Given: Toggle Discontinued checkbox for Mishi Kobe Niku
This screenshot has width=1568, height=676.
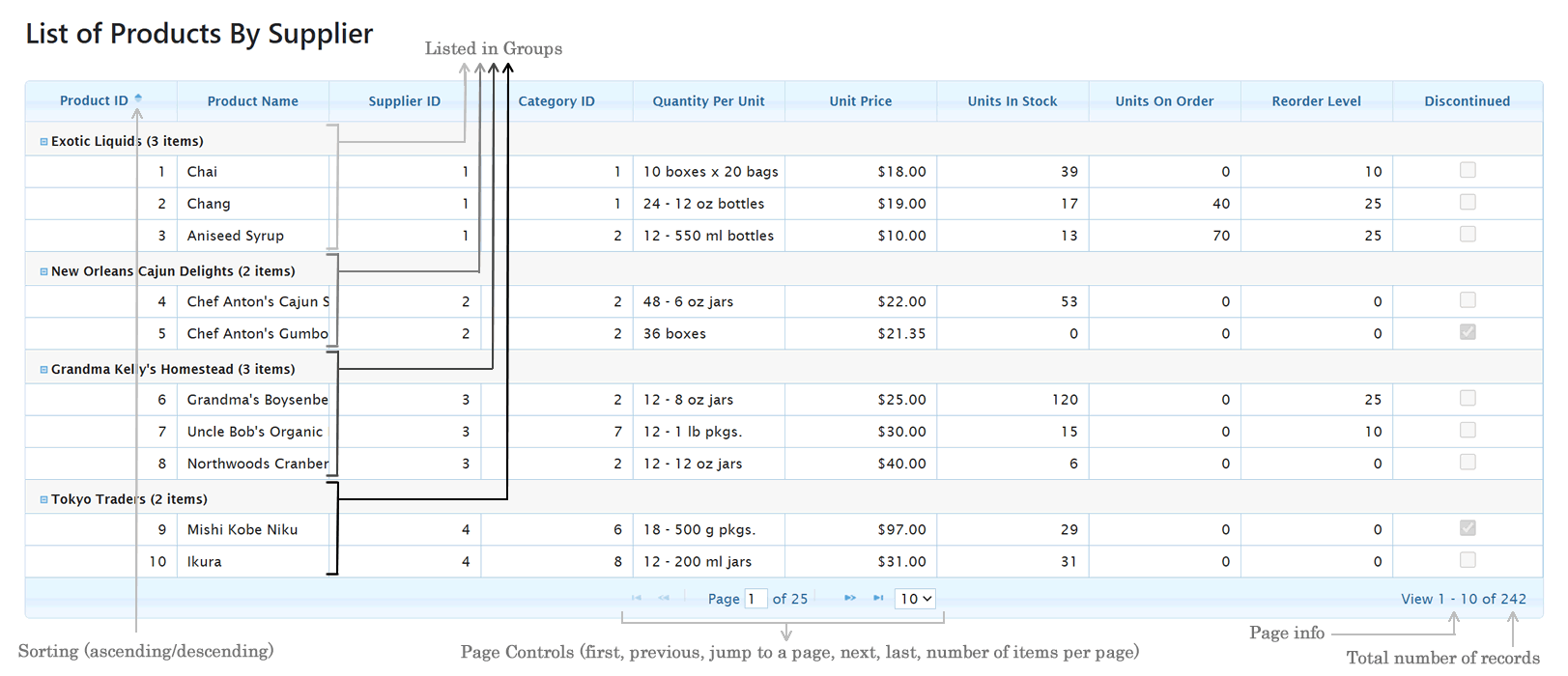Looking at the screenshot, I should click(1468, 528).
